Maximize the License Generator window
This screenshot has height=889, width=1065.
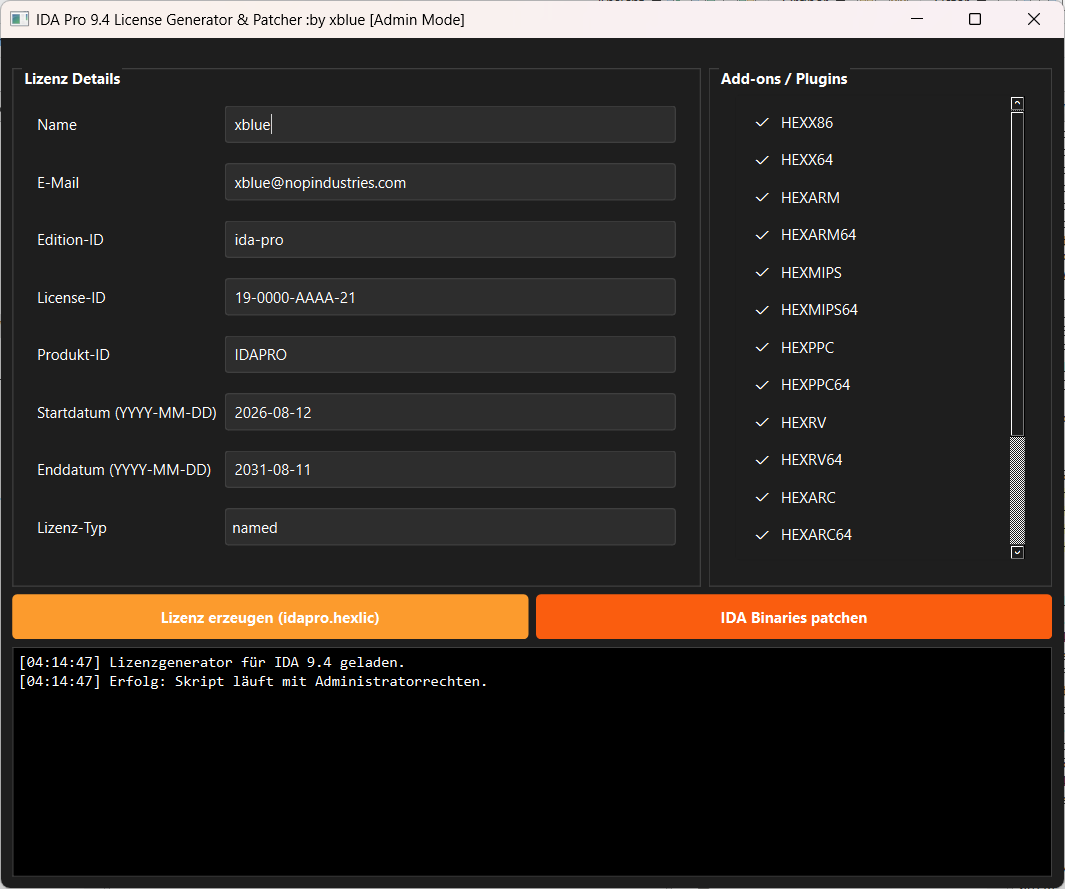click(x=975, y=19)
